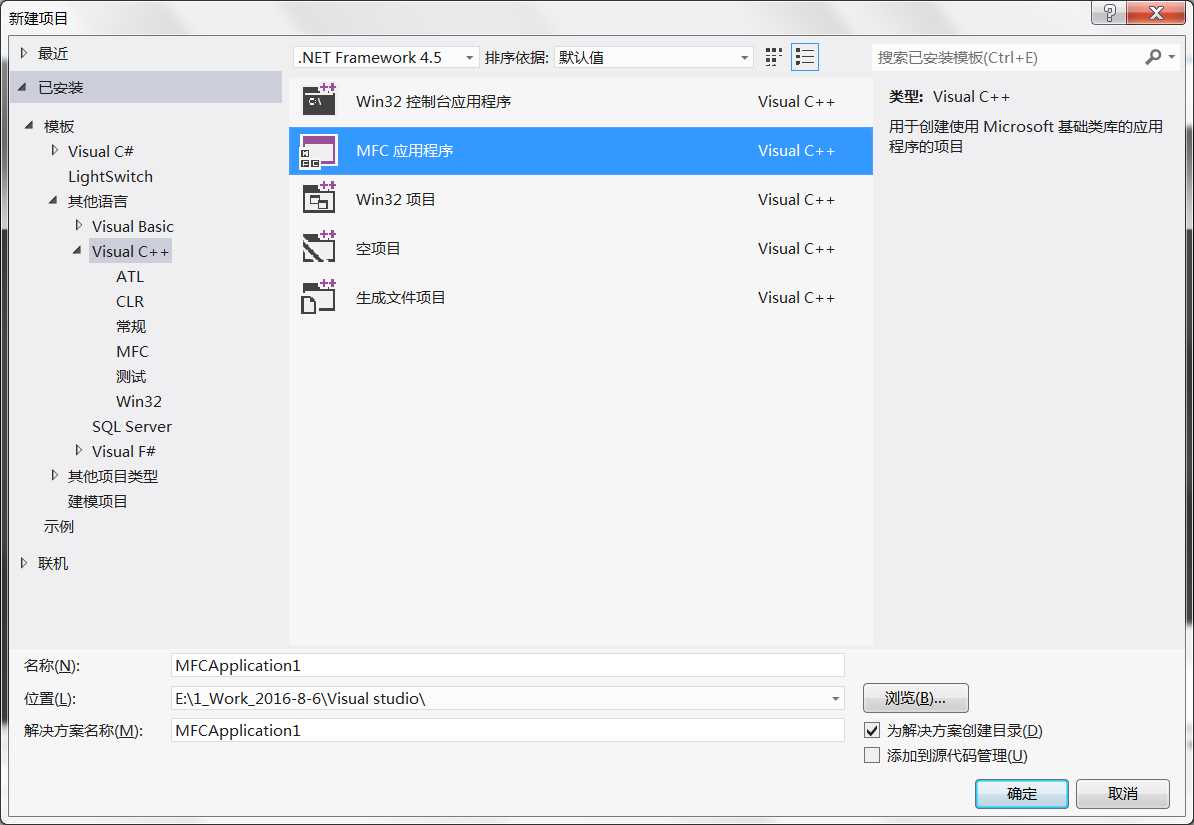The image size is (1194, 825).
Task: Expand the 其他项目类型 node arrow
Action: click(54, 475)
